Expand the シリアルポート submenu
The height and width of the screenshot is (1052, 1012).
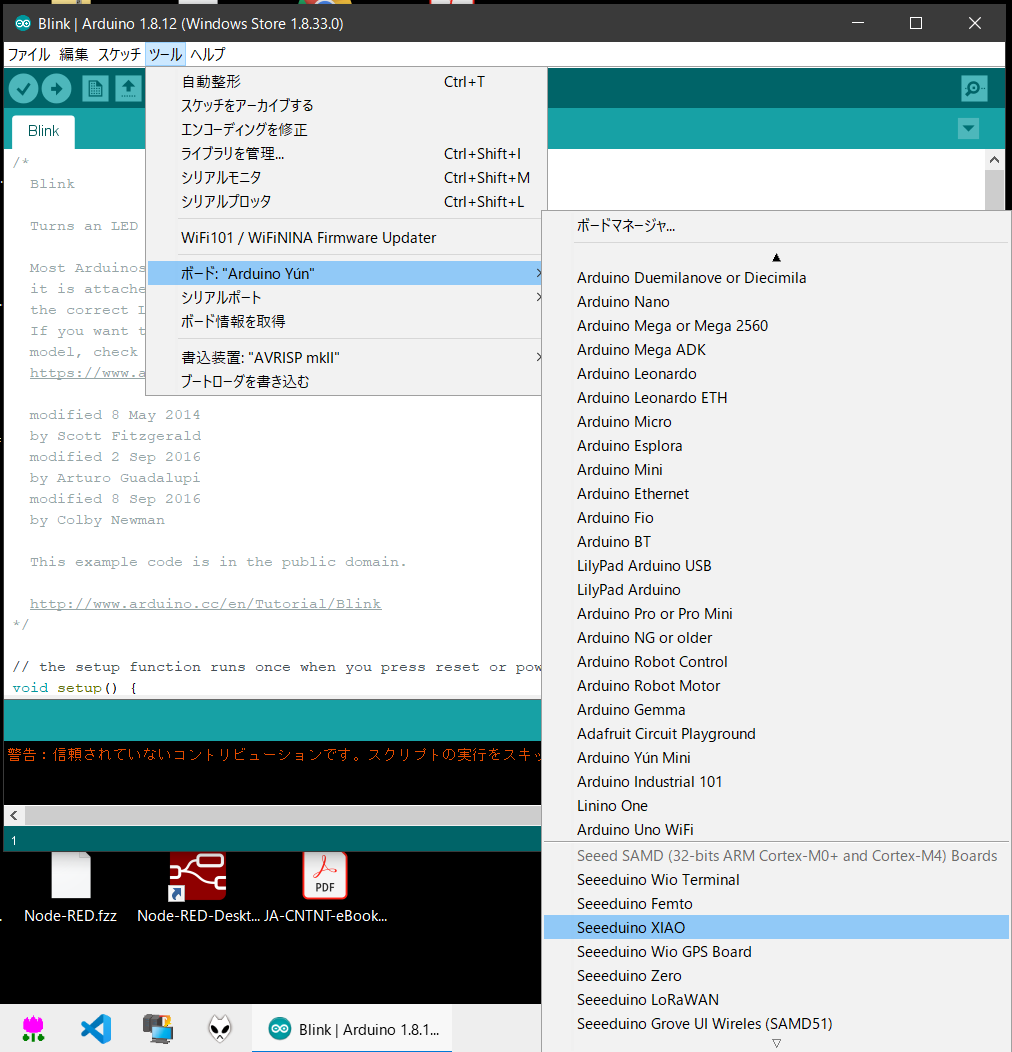pos(344,298)
